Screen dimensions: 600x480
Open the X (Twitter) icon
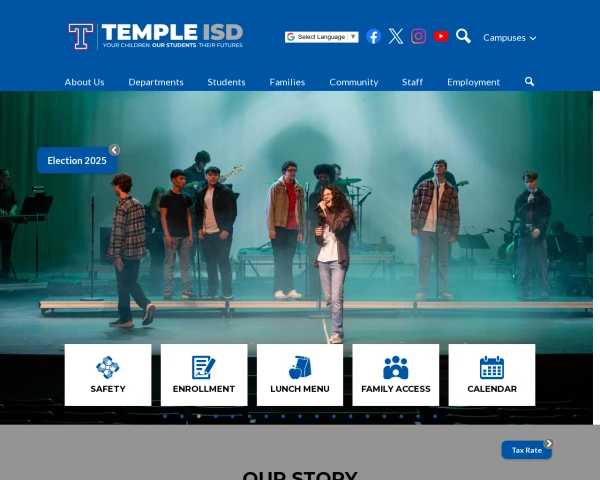(x=396, y=36)
